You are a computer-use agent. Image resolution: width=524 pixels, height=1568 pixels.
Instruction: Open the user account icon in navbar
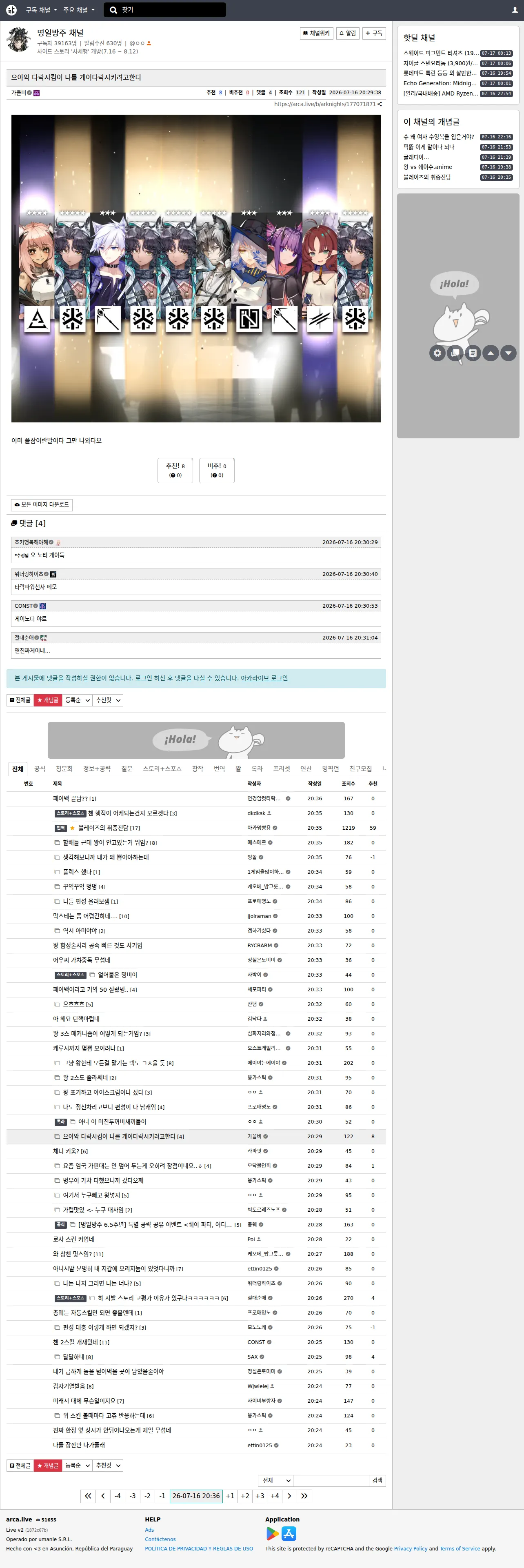coord(515,10)
